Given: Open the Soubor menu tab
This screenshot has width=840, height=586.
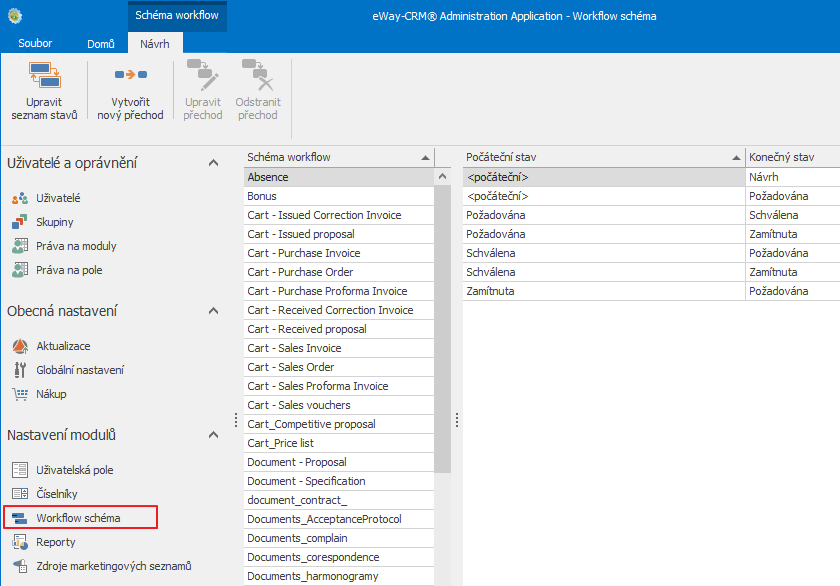Looking at the screenshot, I should tap(35, 43).
